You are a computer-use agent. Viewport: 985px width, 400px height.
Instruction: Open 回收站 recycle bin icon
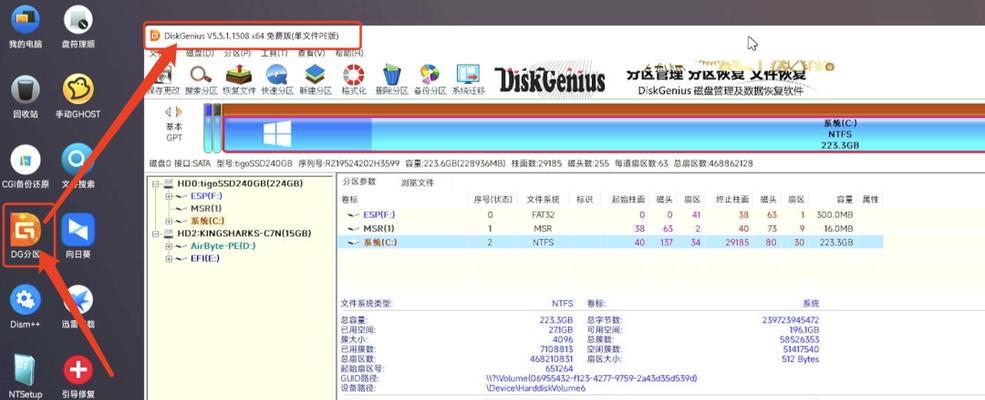pyautogui.click(x=26, y=97)
